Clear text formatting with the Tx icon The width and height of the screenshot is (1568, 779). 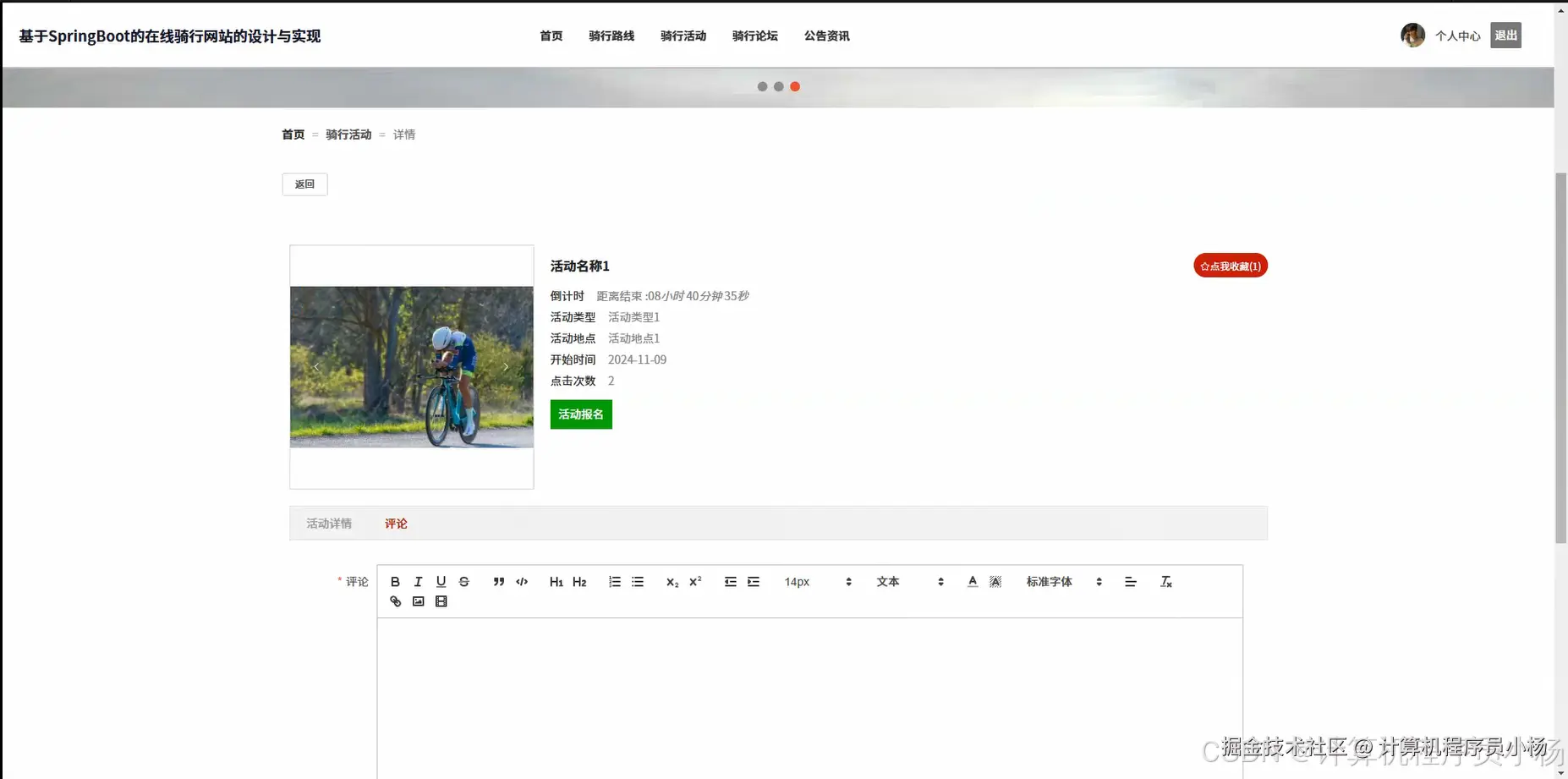[1166, 582]
